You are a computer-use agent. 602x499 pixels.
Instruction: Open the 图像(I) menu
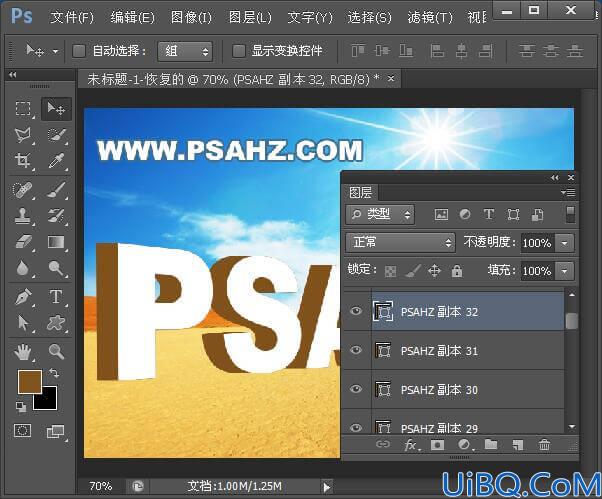point(191,17)
